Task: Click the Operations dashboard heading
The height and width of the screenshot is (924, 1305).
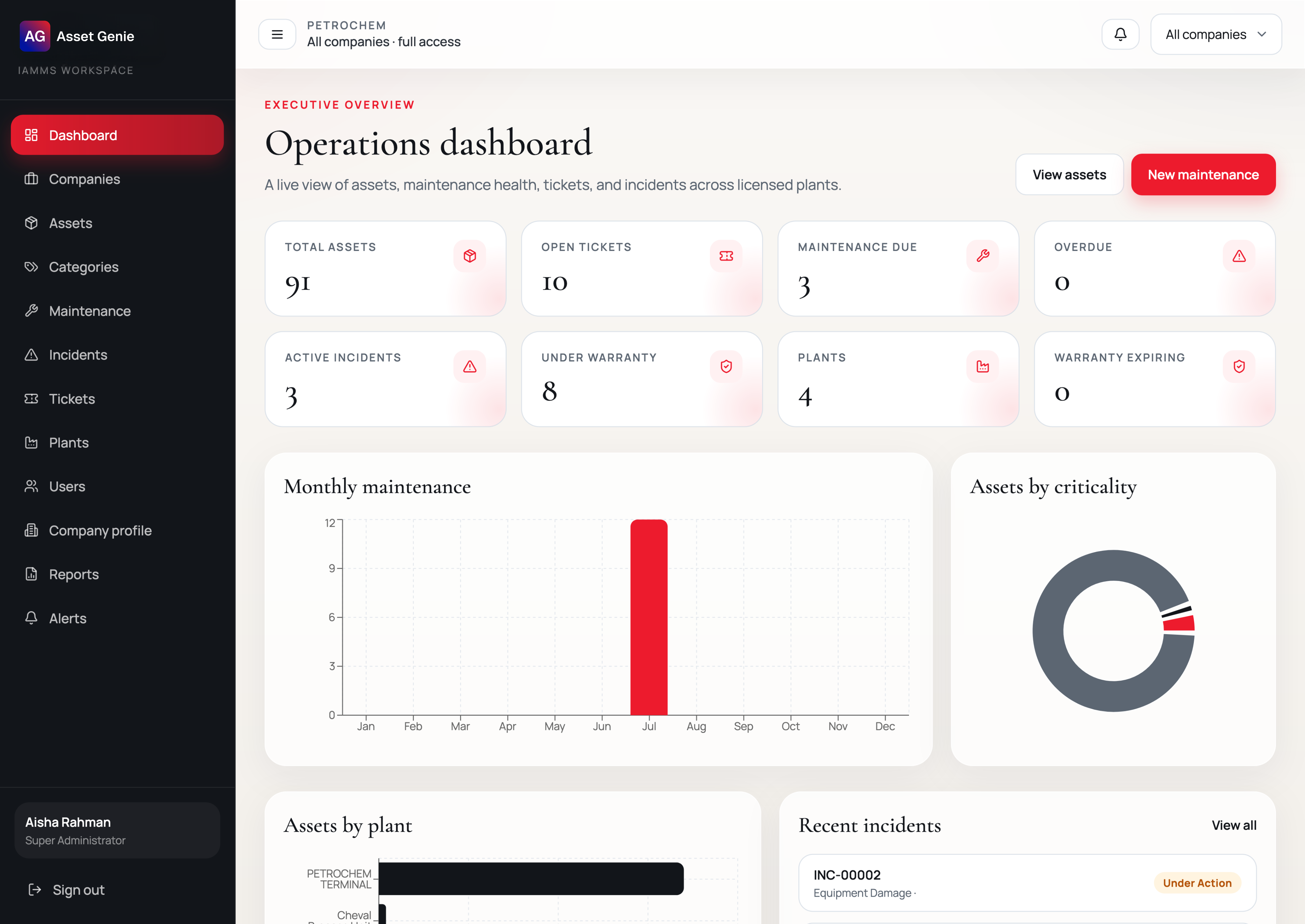Action: click(429, 142)
